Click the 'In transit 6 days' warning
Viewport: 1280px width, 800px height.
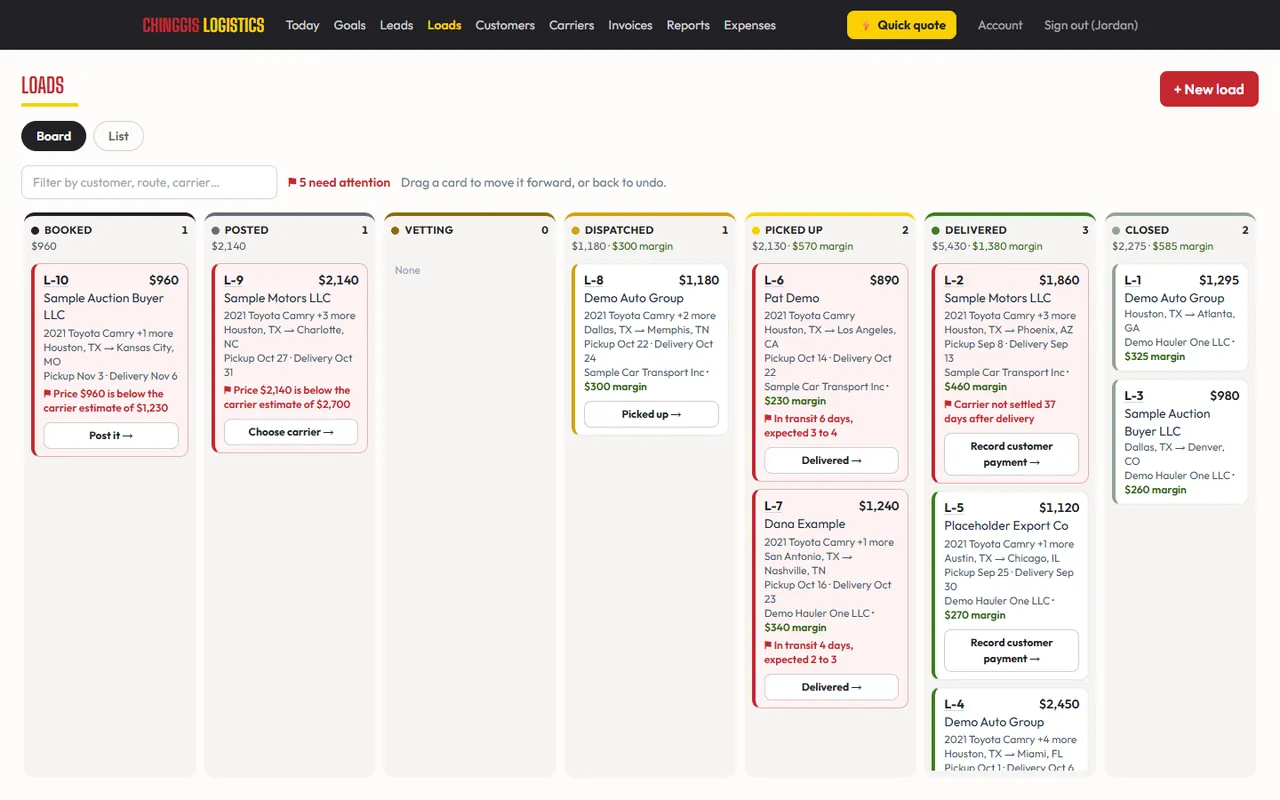[809, 426]
